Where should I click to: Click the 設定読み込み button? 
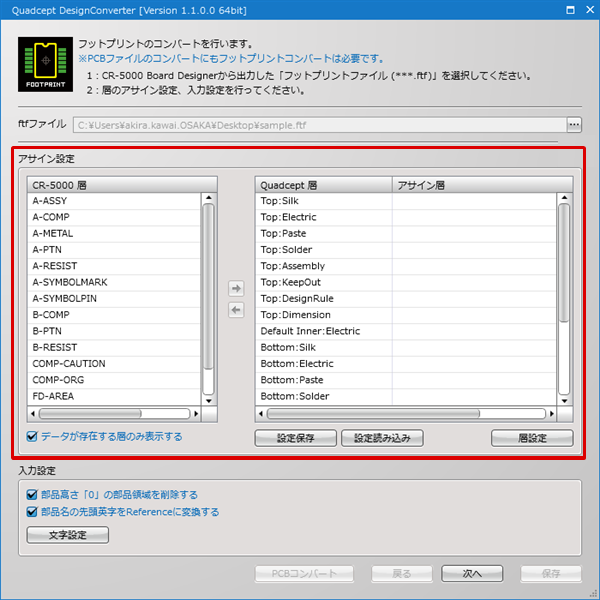click(x=382, y=438)
